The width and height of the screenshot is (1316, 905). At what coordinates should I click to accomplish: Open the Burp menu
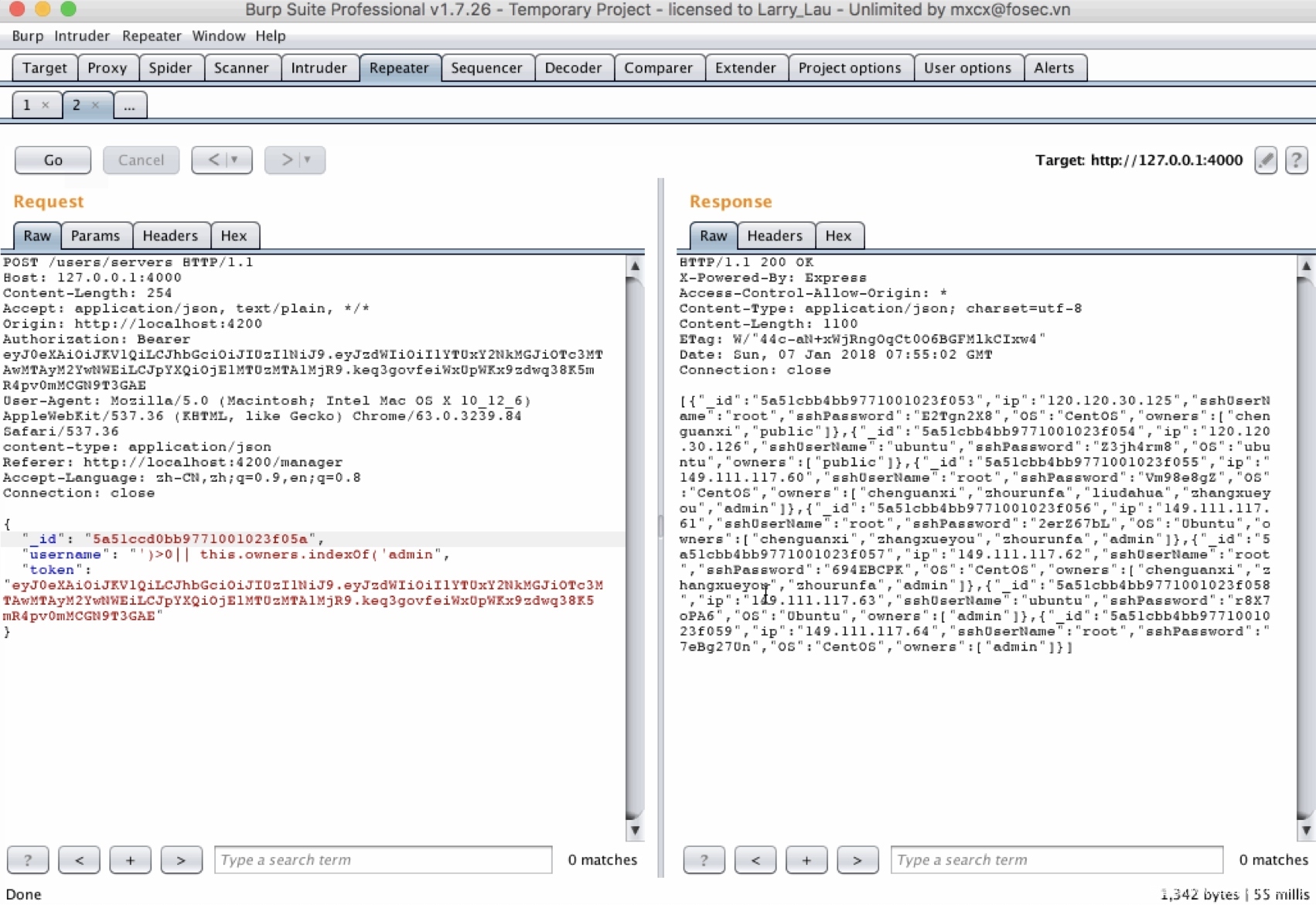pos(28,36)
